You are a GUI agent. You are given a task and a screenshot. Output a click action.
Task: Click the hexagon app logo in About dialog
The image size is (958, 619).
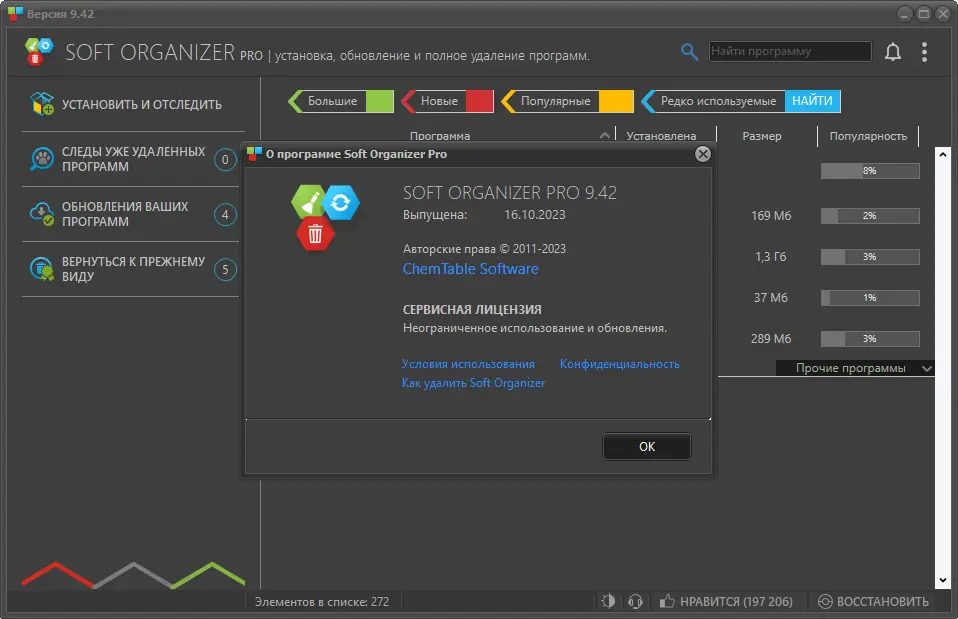[325, 218]
